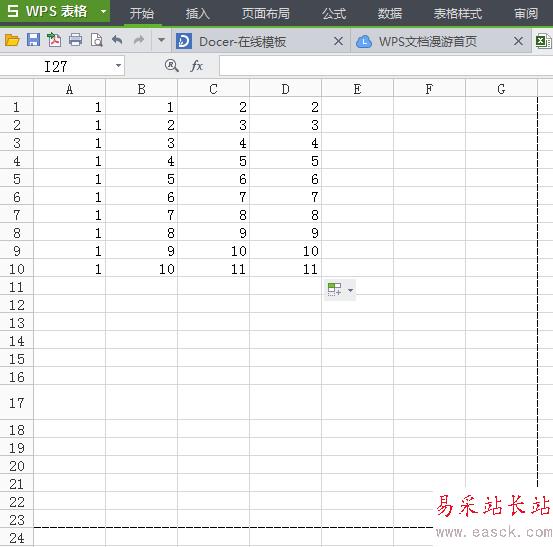Viewport: 553px width, 547px height.
Task: Print the sheet with the printer icon
Action: 75,40
